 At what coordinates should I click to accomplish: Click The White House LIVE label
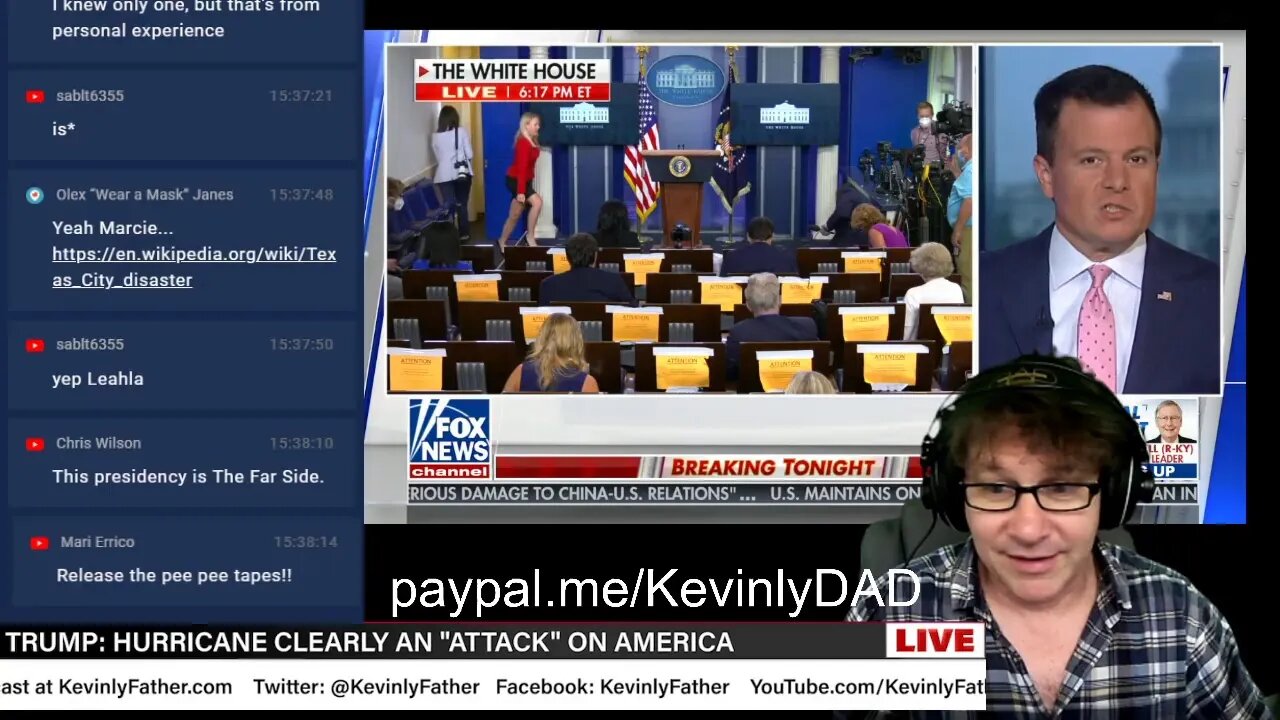pyautogui.click(x=512, y=80)
